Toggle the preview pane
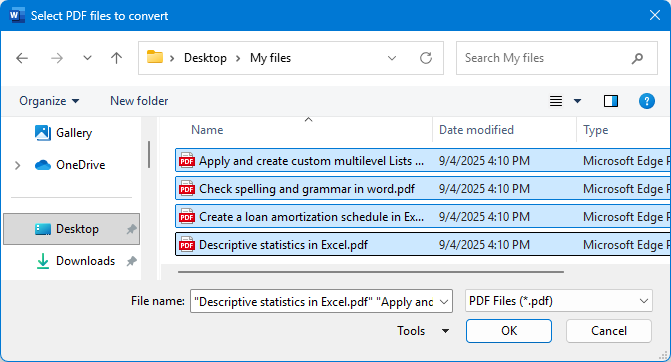Image resolution: width=671 pixels, height=362 pixels. (611, 101)
